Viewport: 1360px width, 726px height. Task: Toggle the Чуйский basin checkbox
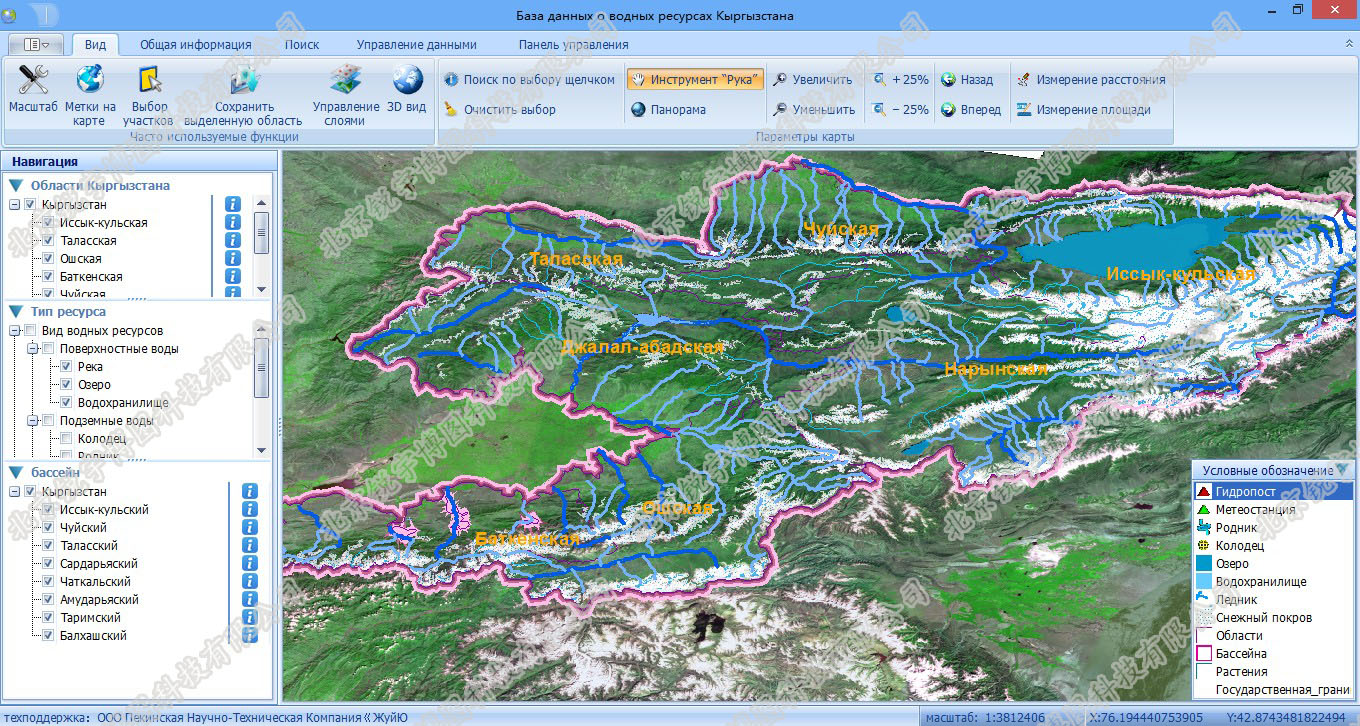click(48, 528)
